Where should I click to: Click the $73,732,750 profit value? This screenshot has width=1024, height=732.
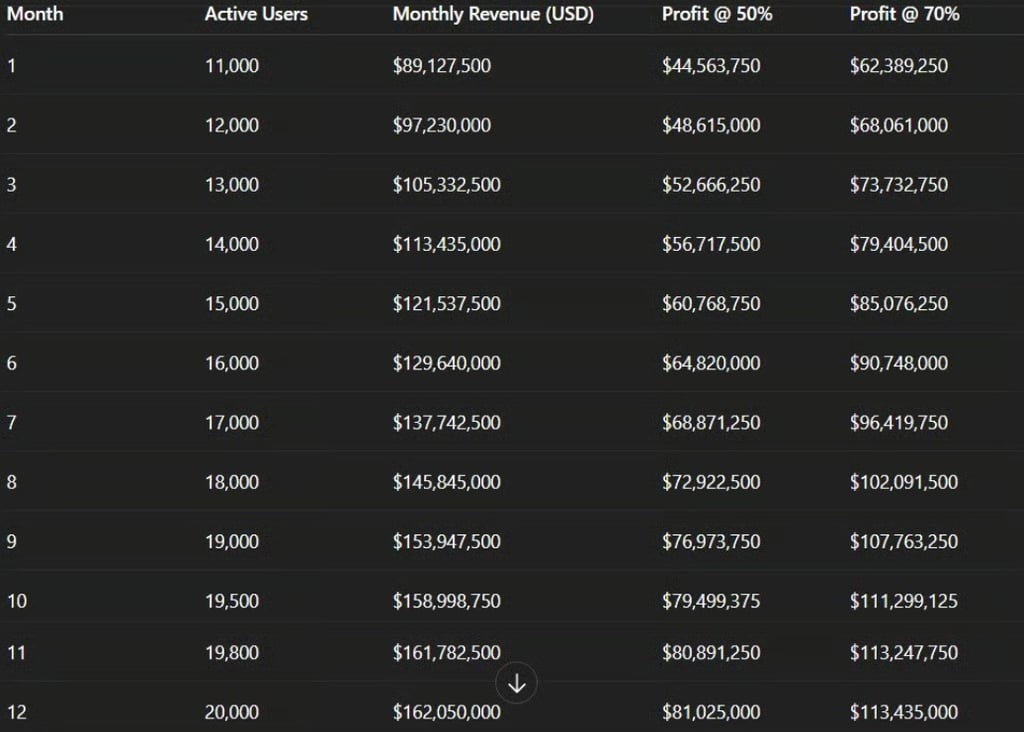(x=898, y=185)
